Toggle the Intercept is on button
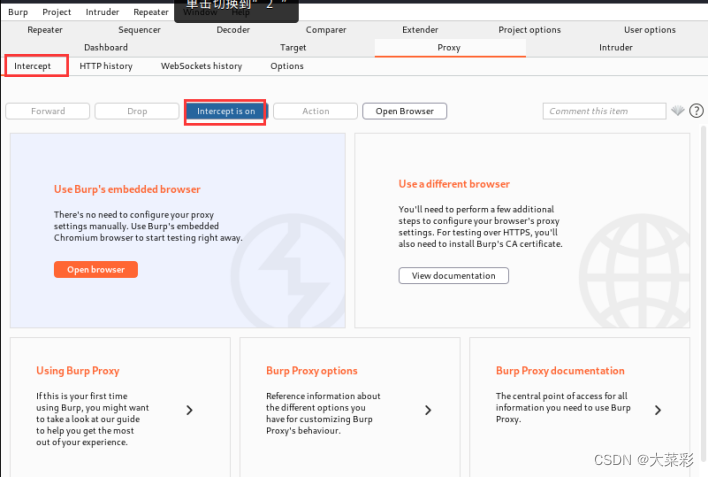 226,111
